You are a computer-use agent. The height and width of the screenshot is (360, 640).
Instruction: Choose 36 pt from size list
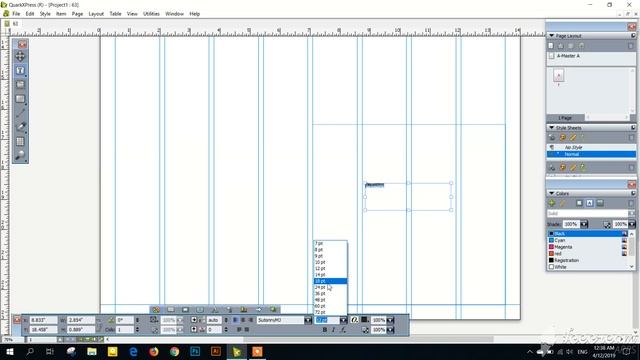(x=330, y=293)
